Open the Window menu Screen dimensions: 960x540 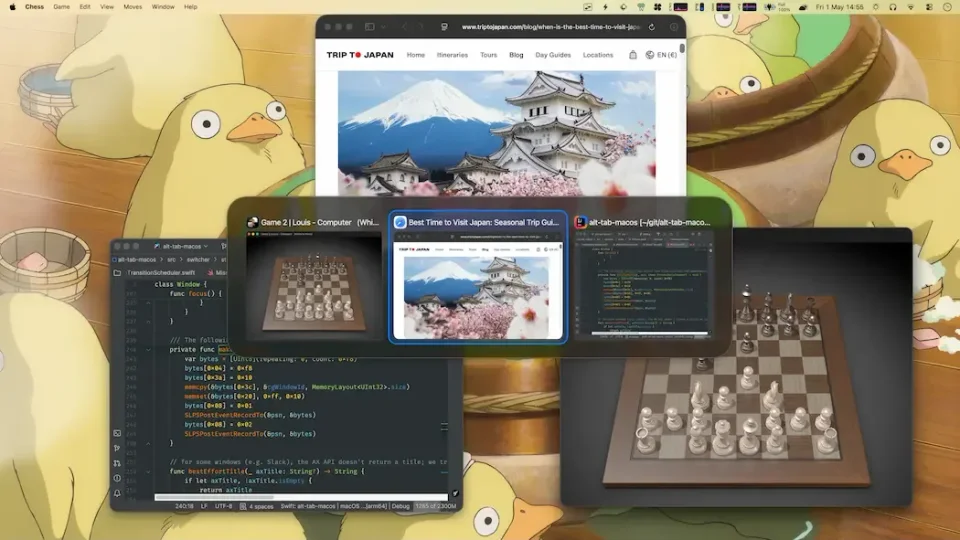163,7
